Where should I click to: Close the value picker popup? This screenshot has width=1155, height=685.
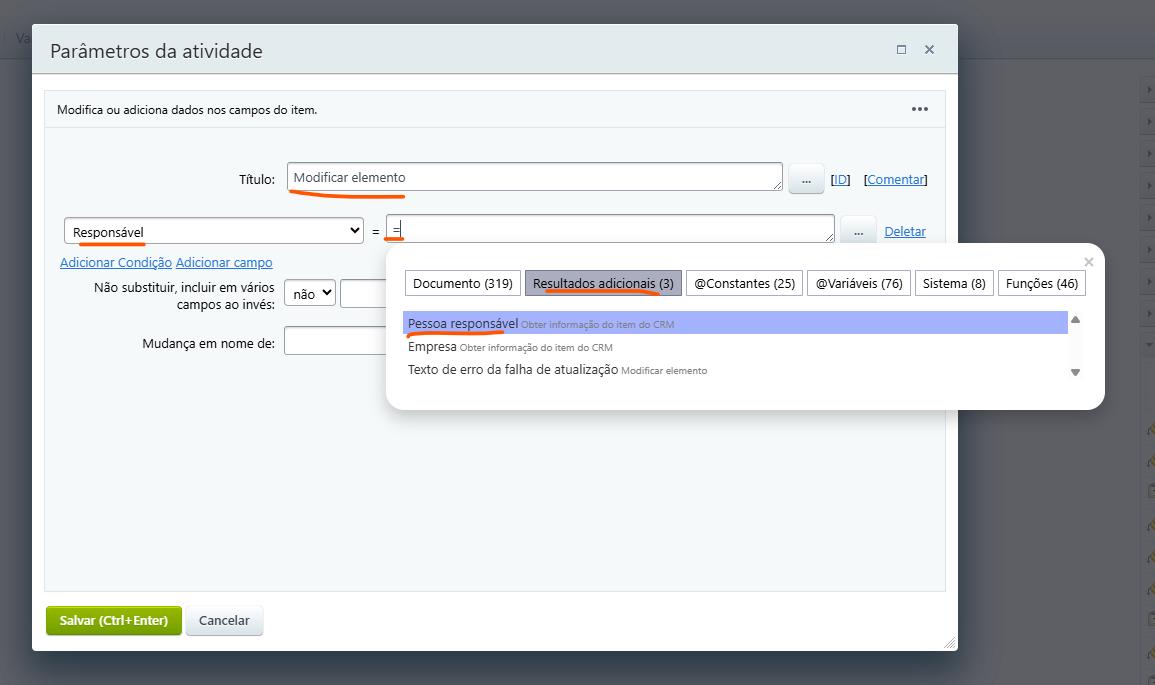tap(1088, 262)
